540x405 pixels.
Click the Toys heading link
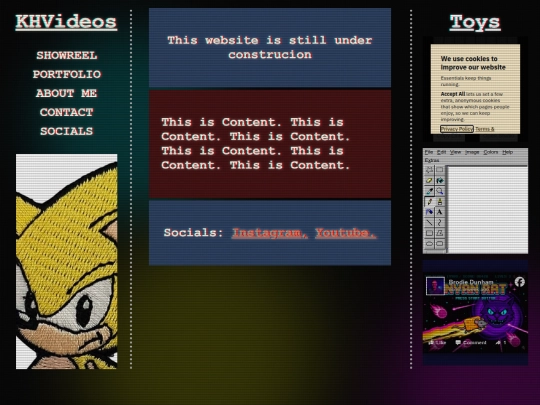475,22
